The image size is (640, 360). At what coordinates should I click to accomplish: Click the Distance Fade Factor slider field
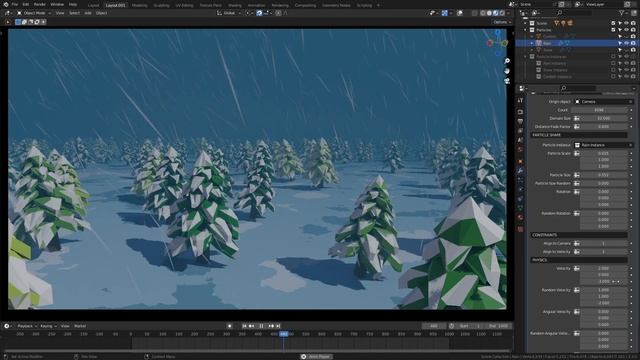coord(604,127)
